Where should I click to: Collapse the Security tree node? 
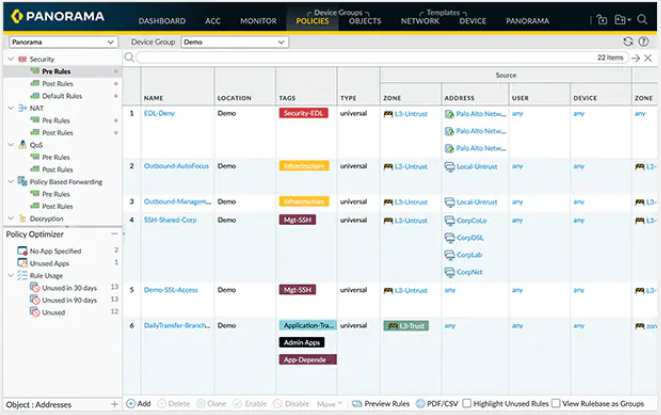pos(11,59)
